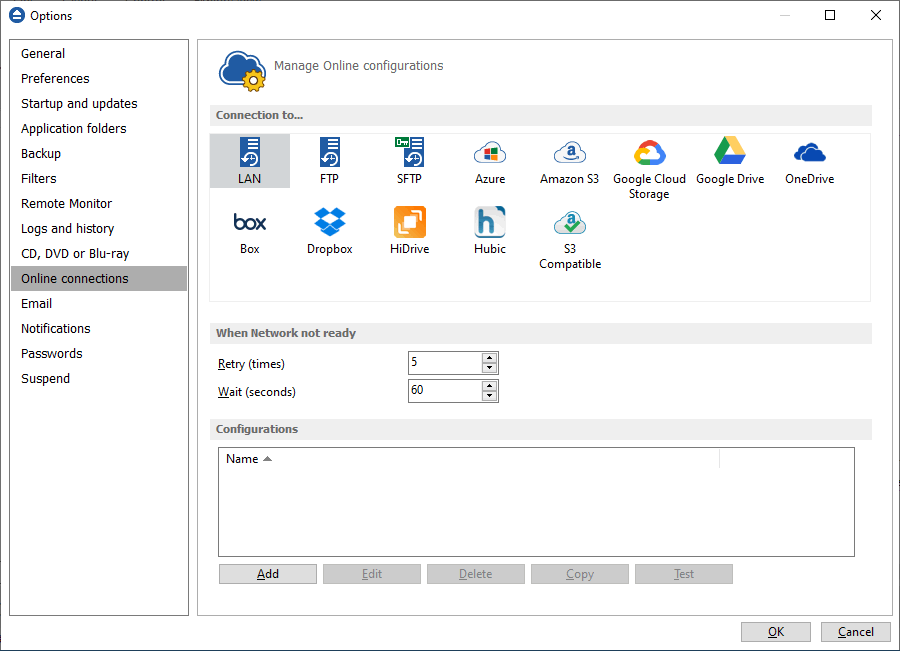900x651 pixels.
Task: Maximize the Options window
Action: [x=830, y=15]
